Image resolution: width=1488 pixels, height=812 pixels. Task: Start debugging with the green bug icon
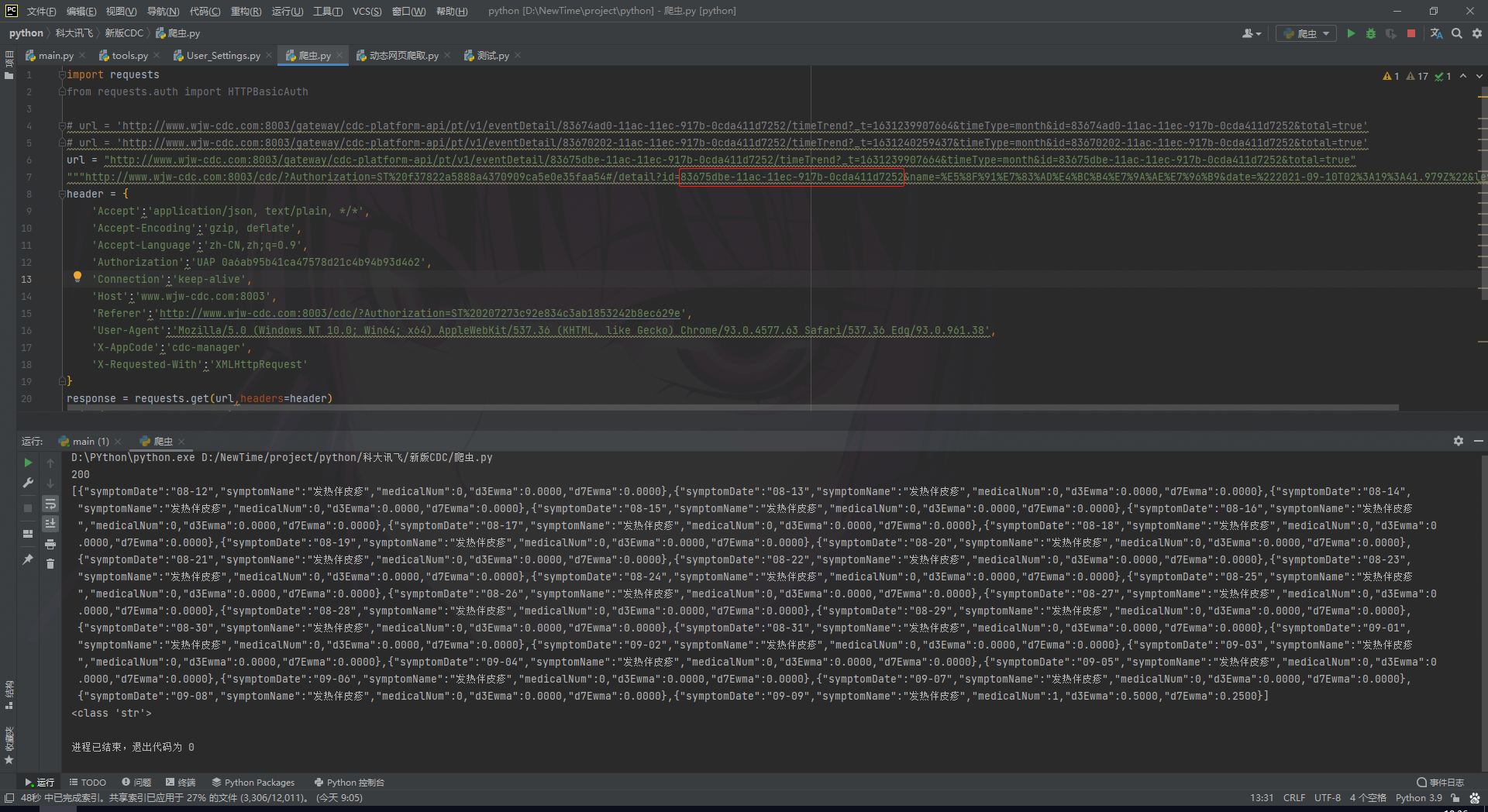[x=1371, y=33]
